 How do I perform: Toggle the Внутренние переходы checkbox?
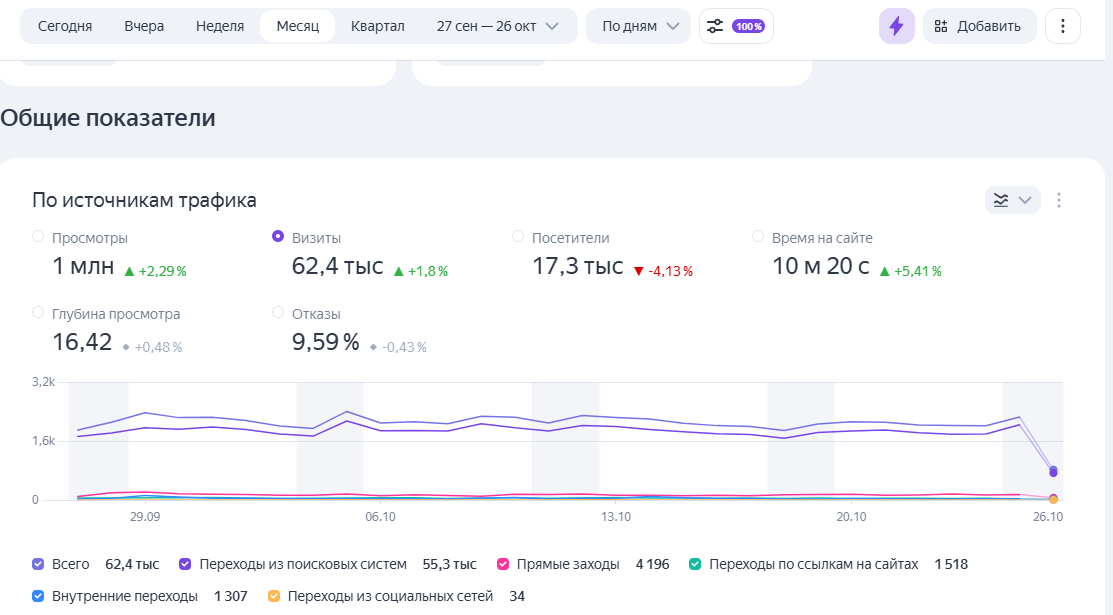click(x=38, y=596)
